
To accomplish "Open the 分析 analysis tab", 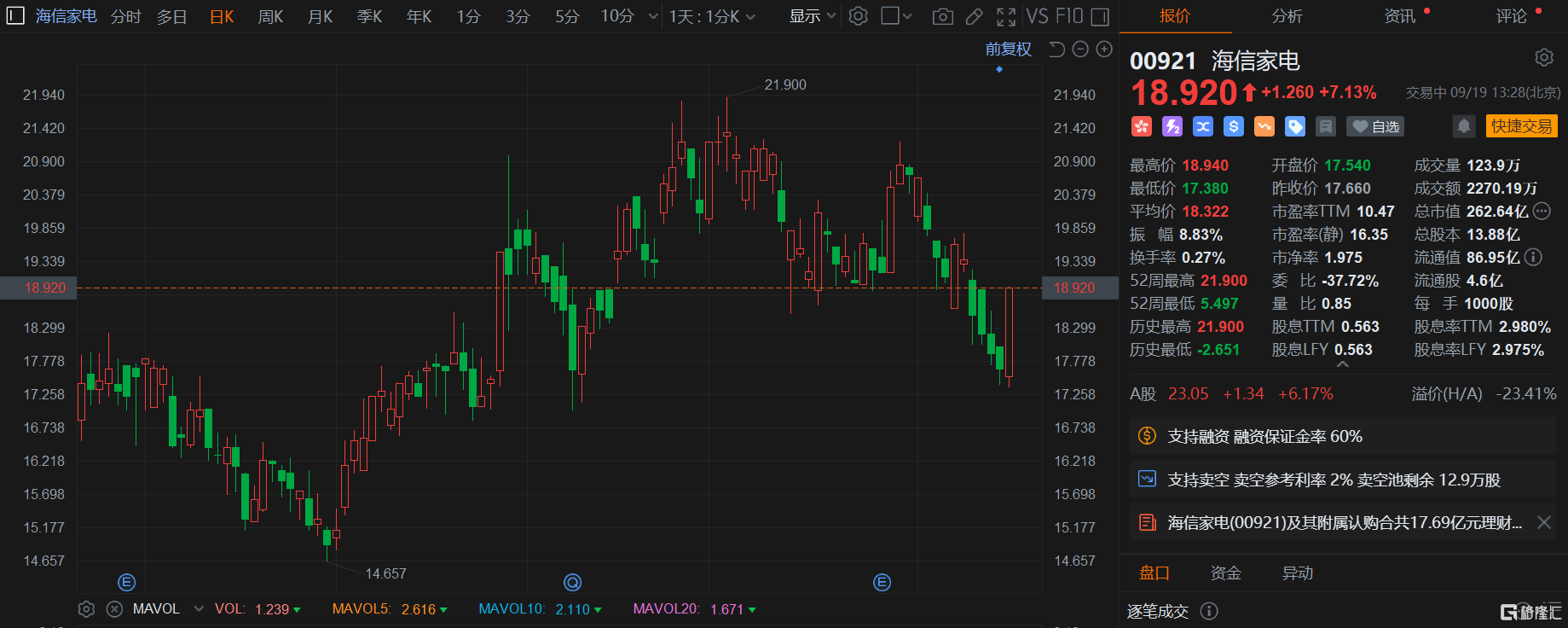I will tap(1287, 16).
